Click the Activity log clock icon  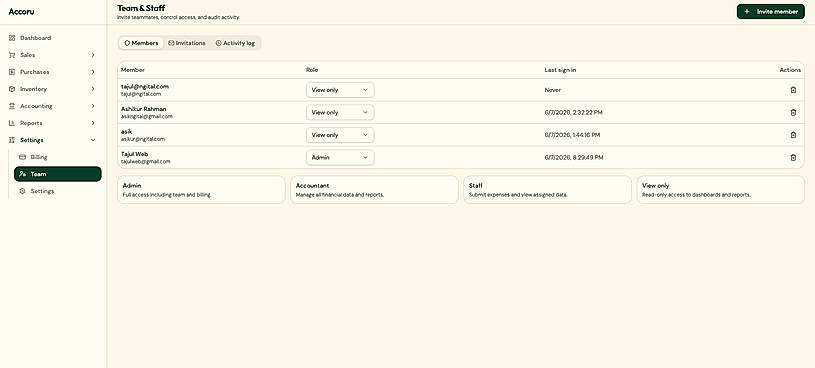(x=219, y=43)
